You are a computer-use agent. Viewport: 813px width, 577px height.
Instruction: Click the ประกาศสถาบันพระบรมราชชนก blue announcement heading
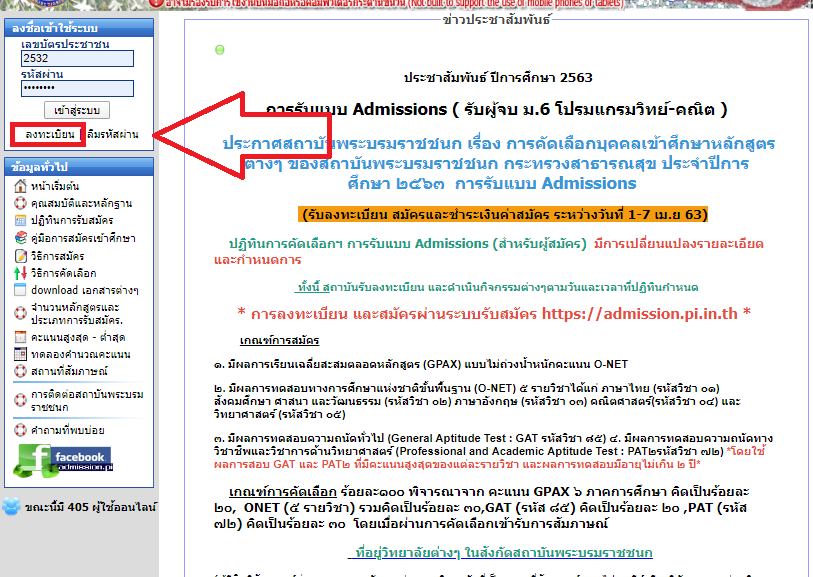point(499,163)
